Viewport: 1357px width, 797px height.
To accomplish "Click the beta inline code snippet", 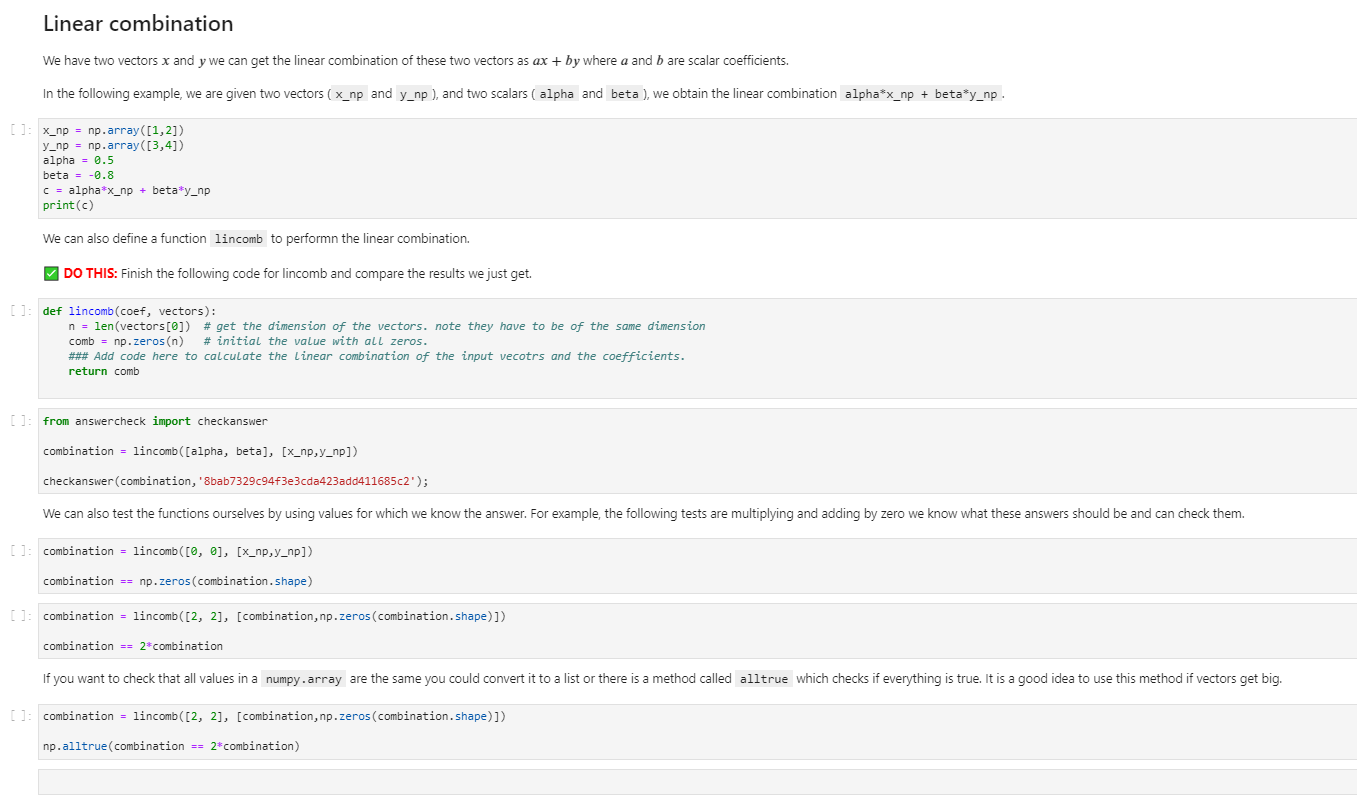I will pyautogui.click(x=624, y=93).
